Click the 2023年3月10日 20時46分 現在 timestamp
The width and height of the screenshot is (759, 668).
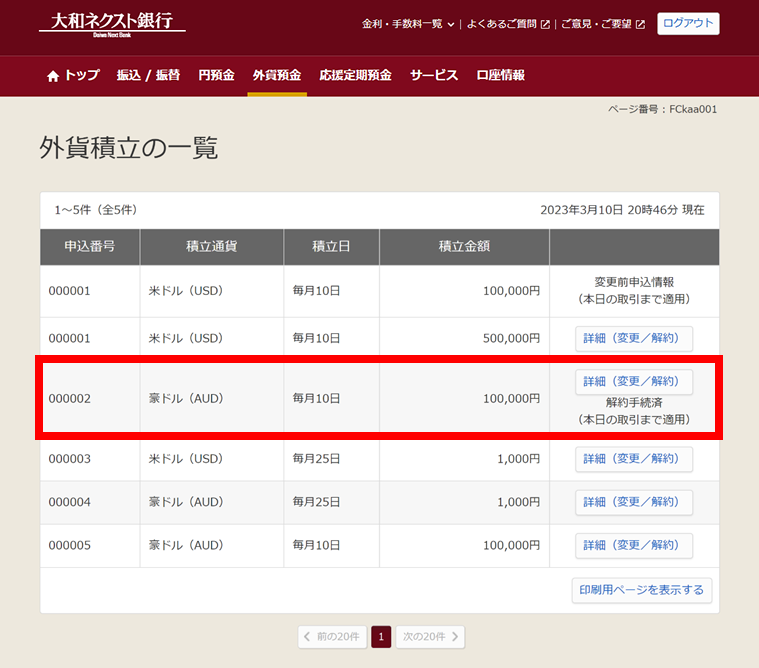click(x=622, y=210)
